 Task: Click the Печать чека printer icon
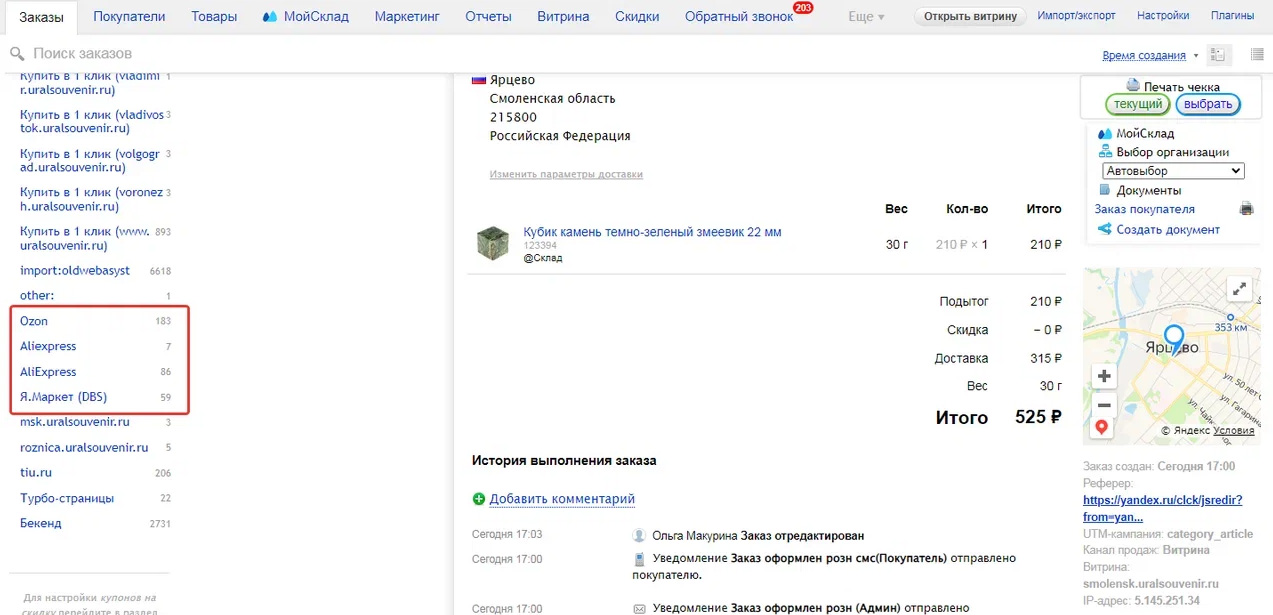coord(1133,86)
